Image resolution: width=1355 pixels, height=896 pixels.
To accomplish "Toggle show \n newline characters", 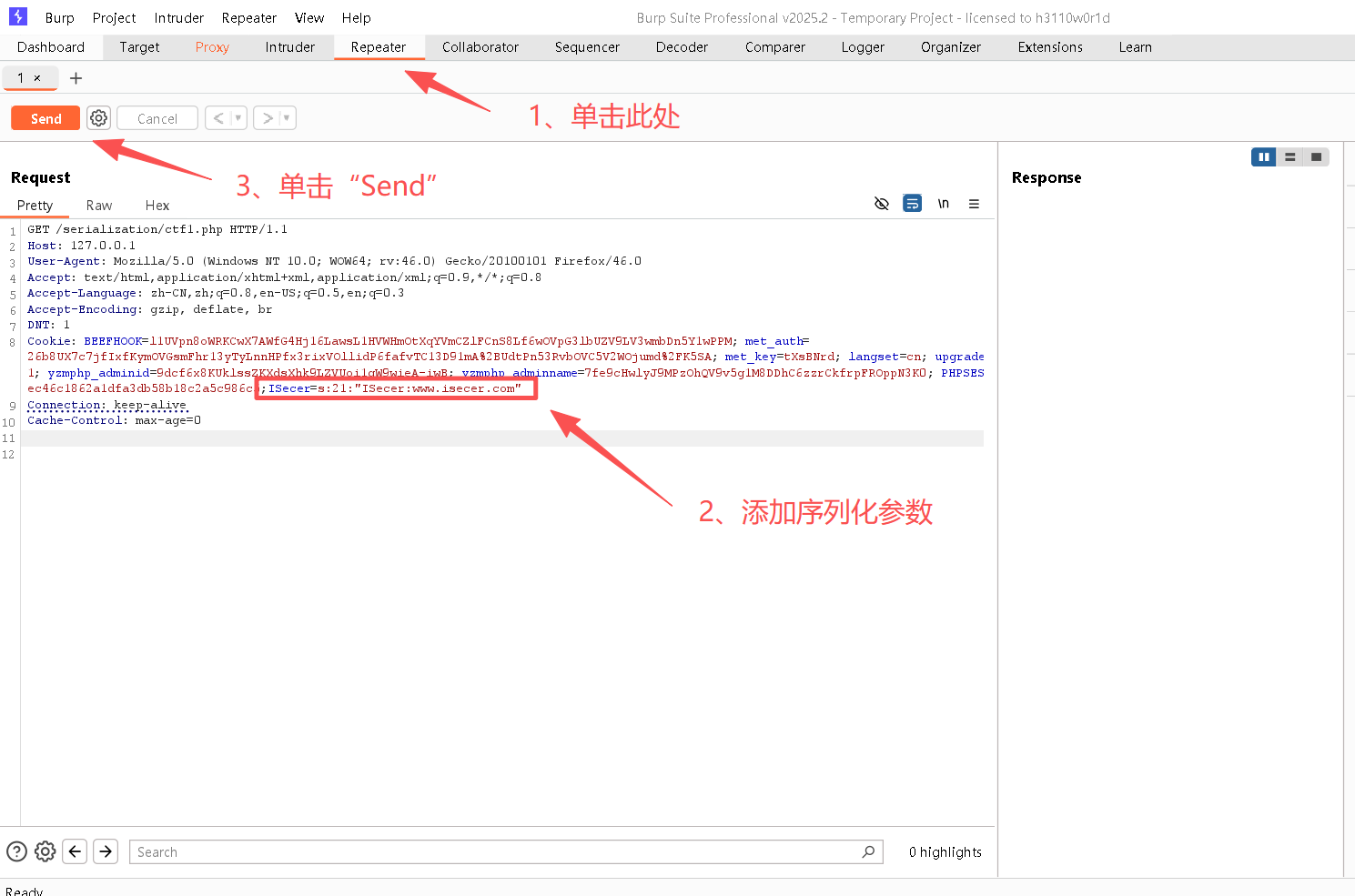I will tap(944, 204).
